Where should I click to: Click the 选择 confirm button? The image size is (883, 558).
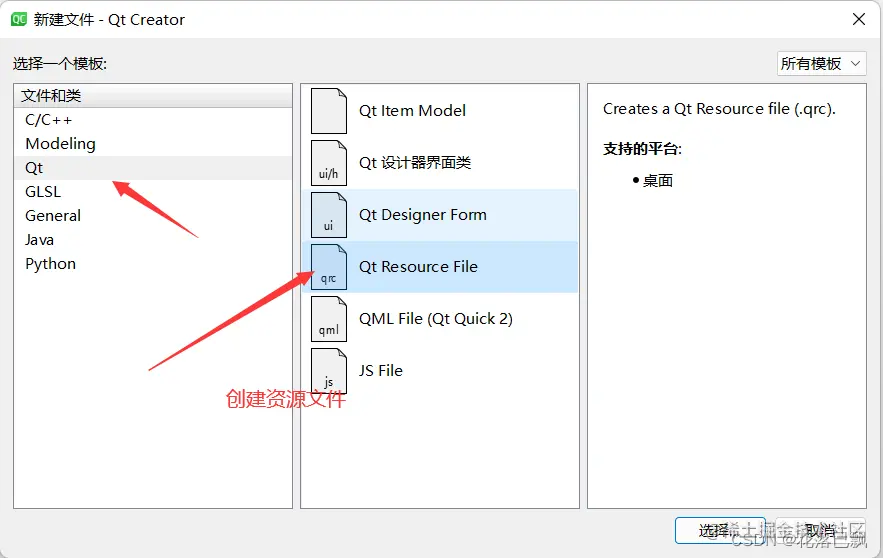pyautogui.click(x=720, y=530)
